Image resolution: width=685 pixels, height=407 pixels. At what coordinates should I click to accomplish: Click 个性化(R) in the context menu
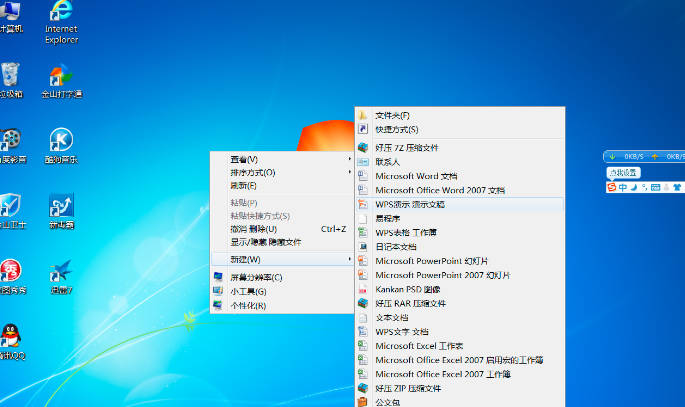[248, 306]
